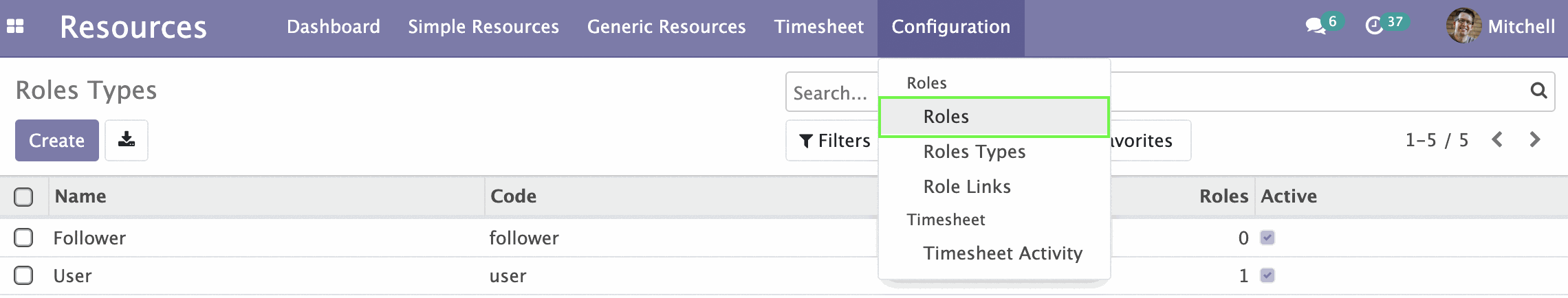
Task: Click the search magnifier icon
Action: tap(1538, 91)
